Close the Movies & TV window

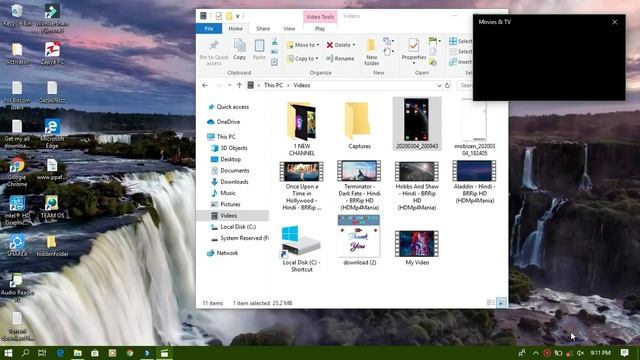615,22
